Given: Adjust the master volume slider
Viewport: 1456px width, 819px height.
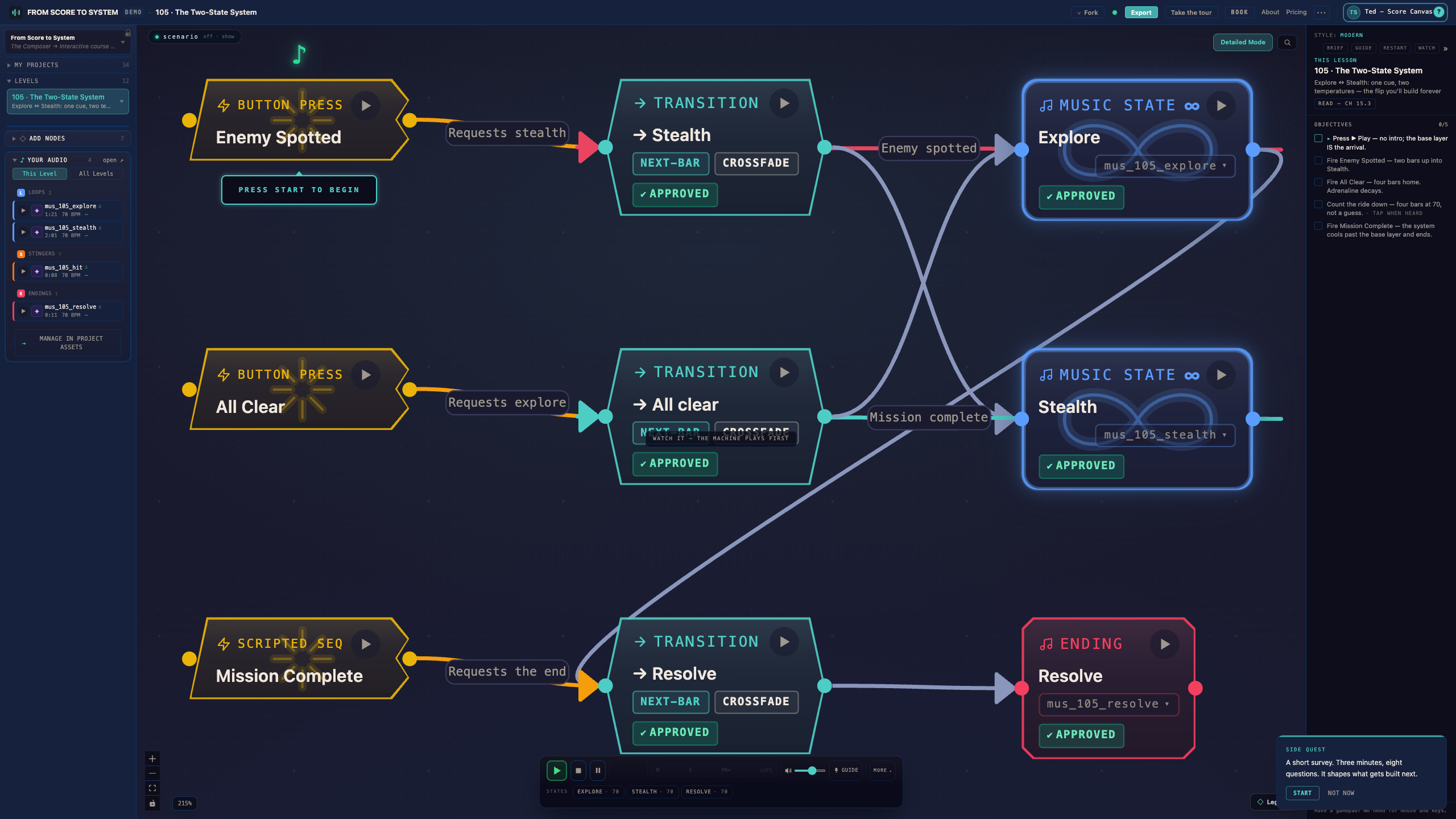Looking at the screenshot, I should 810,771.
